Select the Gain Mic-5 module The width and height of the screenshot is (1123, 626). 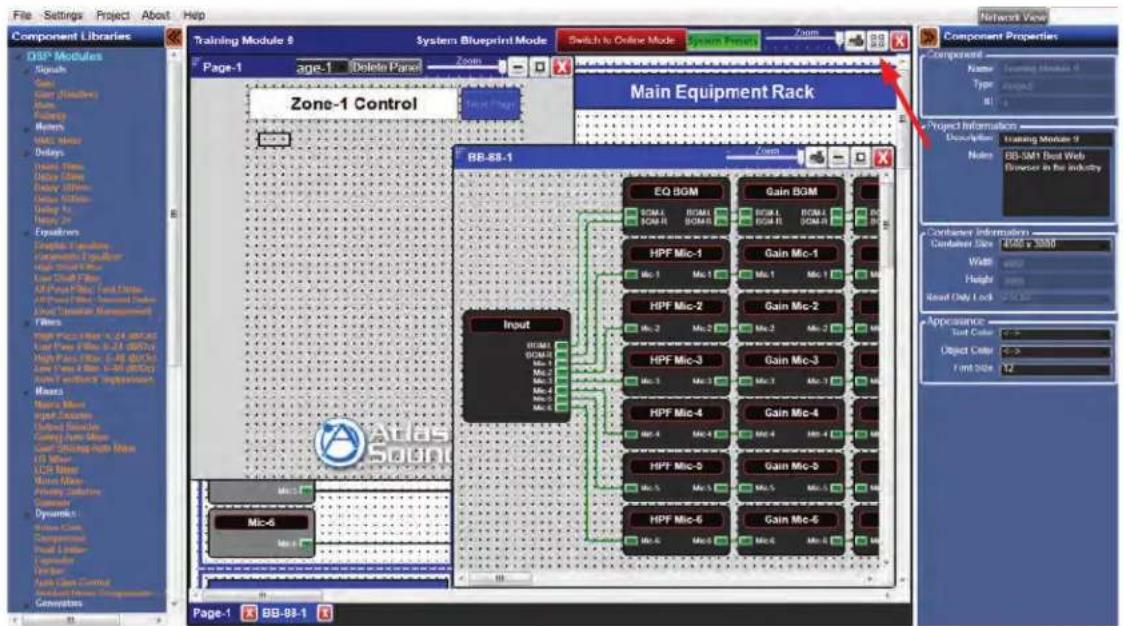(x=791, y=476)
